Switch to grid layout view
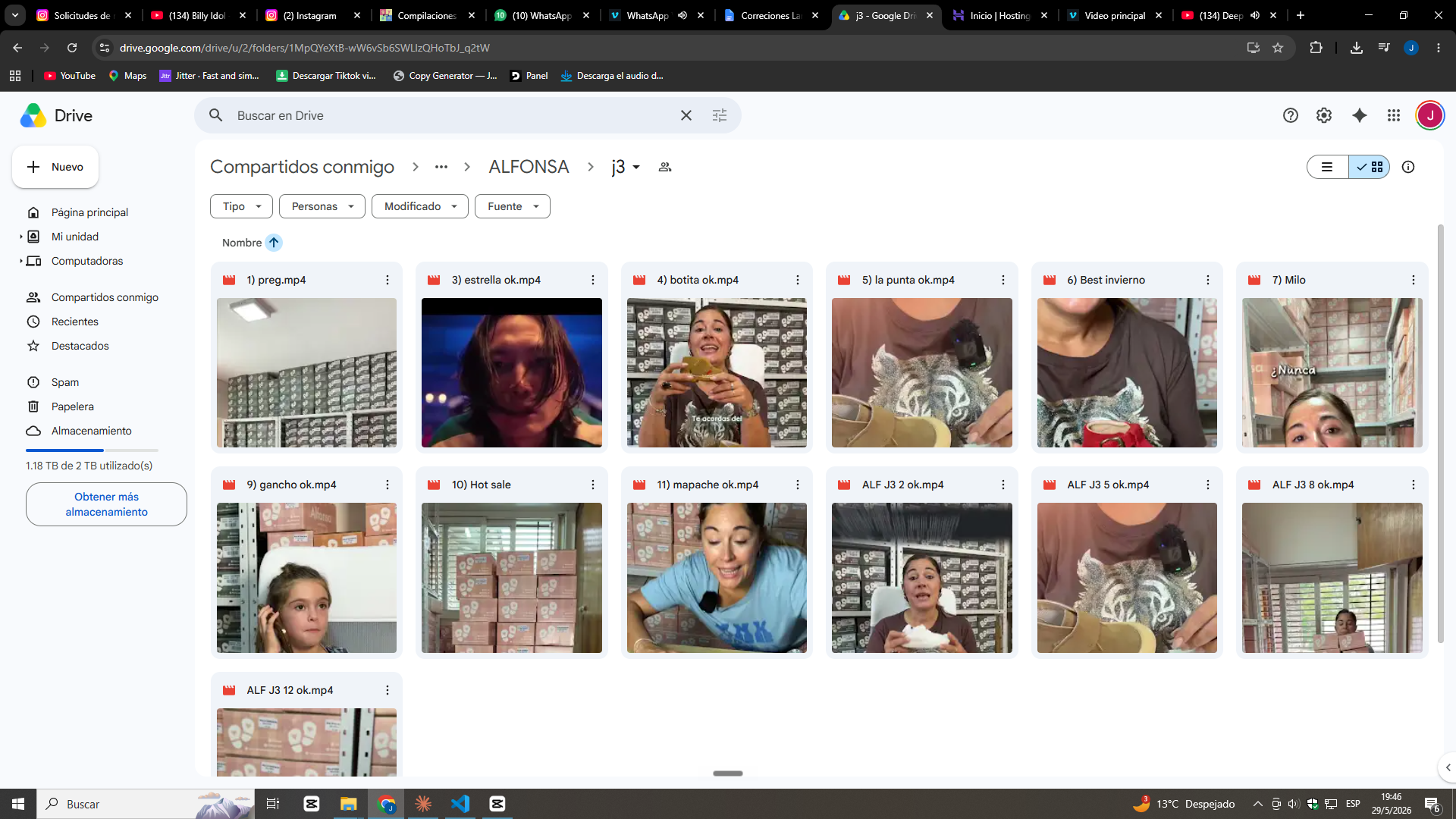This screenshot has height=819, width=1456. 1370,167
